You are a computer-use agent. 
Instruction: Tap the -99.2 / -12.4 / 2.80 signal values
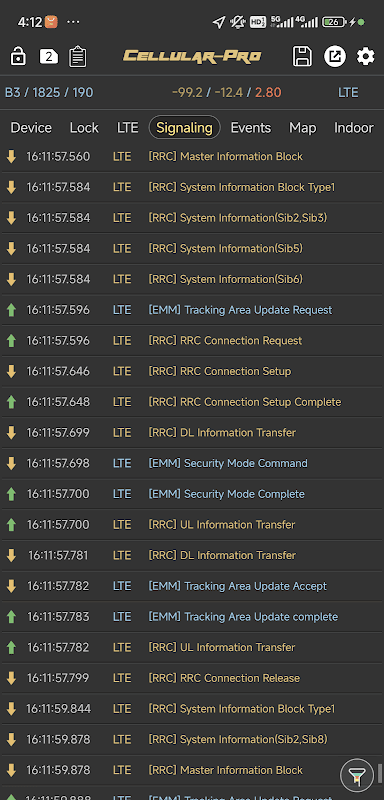(x=226, y=93)
